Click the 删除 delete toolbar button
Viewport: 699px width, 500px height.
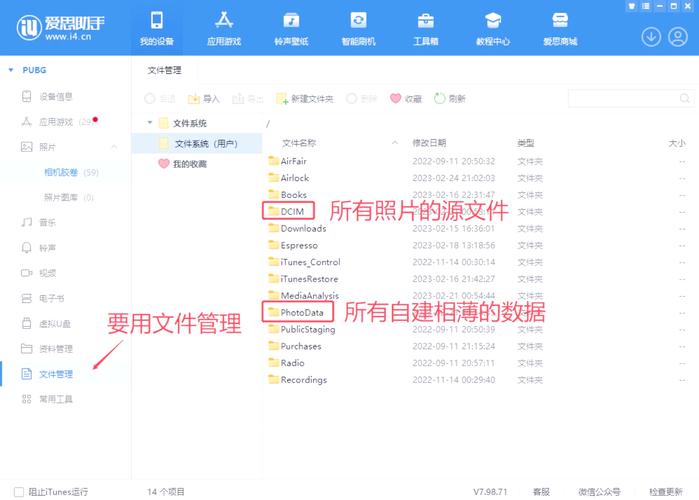[x=362, y=98]
